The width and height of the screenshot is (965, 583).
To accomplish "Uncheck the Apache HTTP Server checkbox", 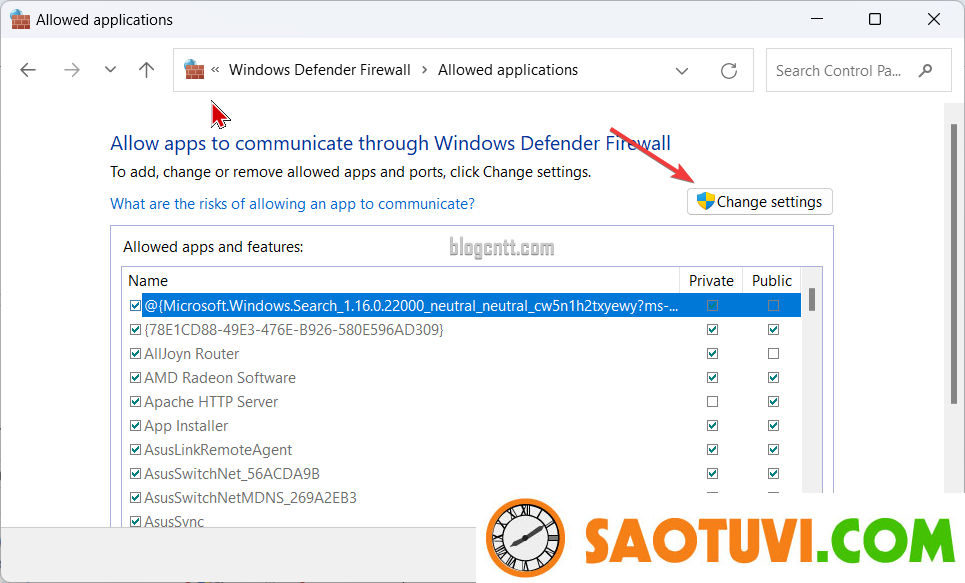I will (x=135, y=401).
